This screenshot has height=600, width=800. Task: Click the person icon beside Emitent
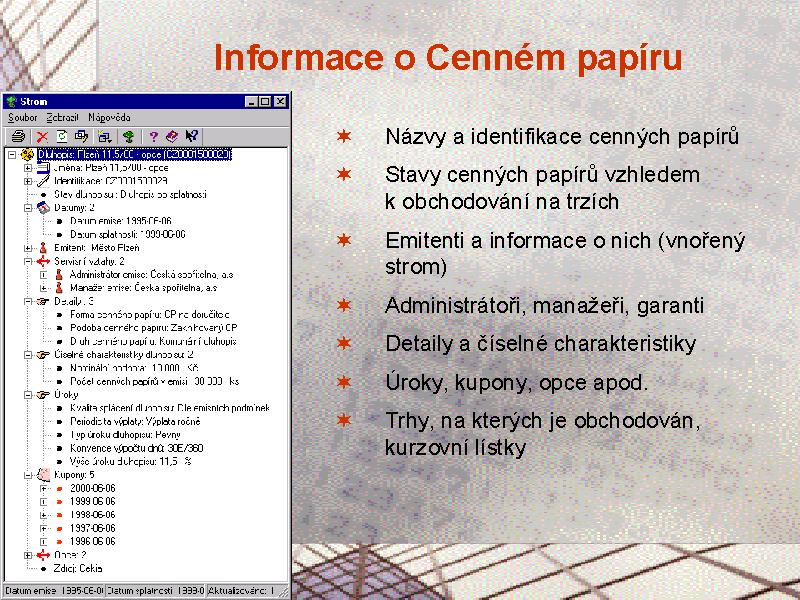pyautogui.click(x=43, y=248)
